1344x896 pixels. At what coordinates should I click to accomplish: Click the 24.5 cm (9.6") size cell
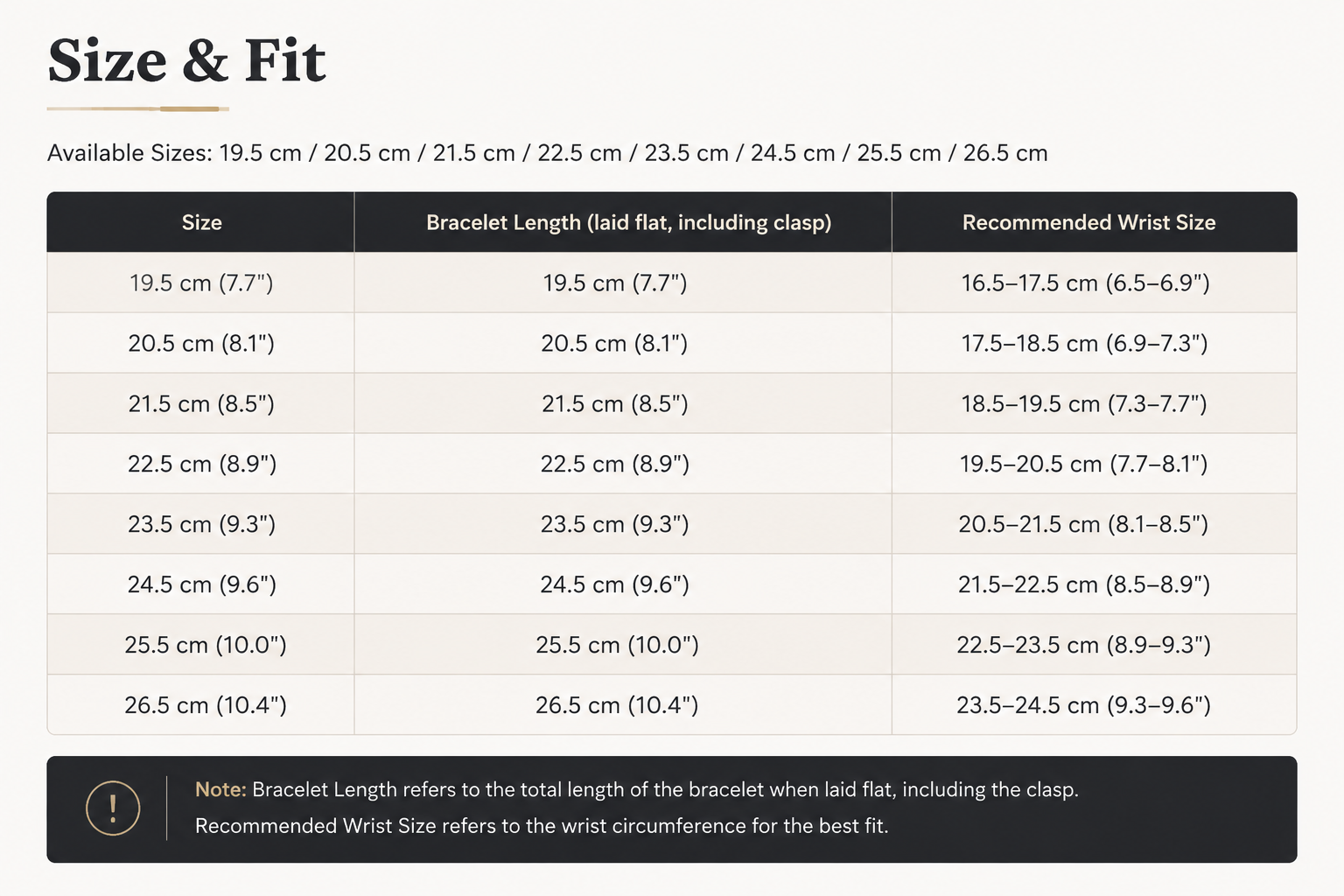tap(201, 584)
